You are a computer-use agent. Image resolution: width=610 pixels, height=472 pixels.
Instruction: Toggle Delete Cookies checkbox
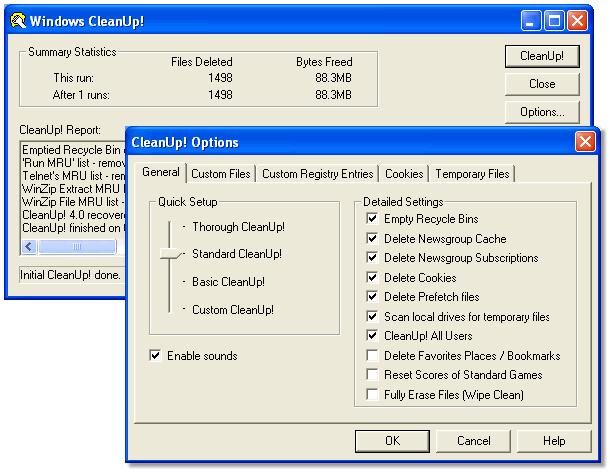(373, 278)
